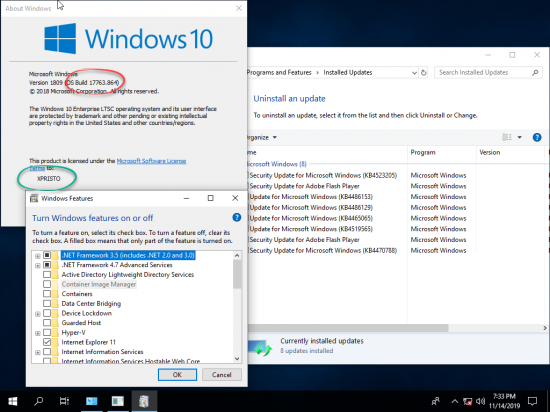
Task: Toggle .NET Framework 3.5 checkbox
Action: point(47,255)
